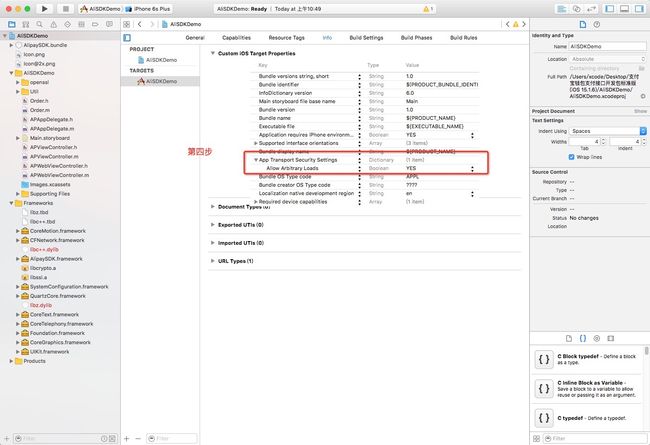The height and width of the screenshot is (445, 650).
Task: Switch to the Build Settings tab
Action: pos(366,38)
